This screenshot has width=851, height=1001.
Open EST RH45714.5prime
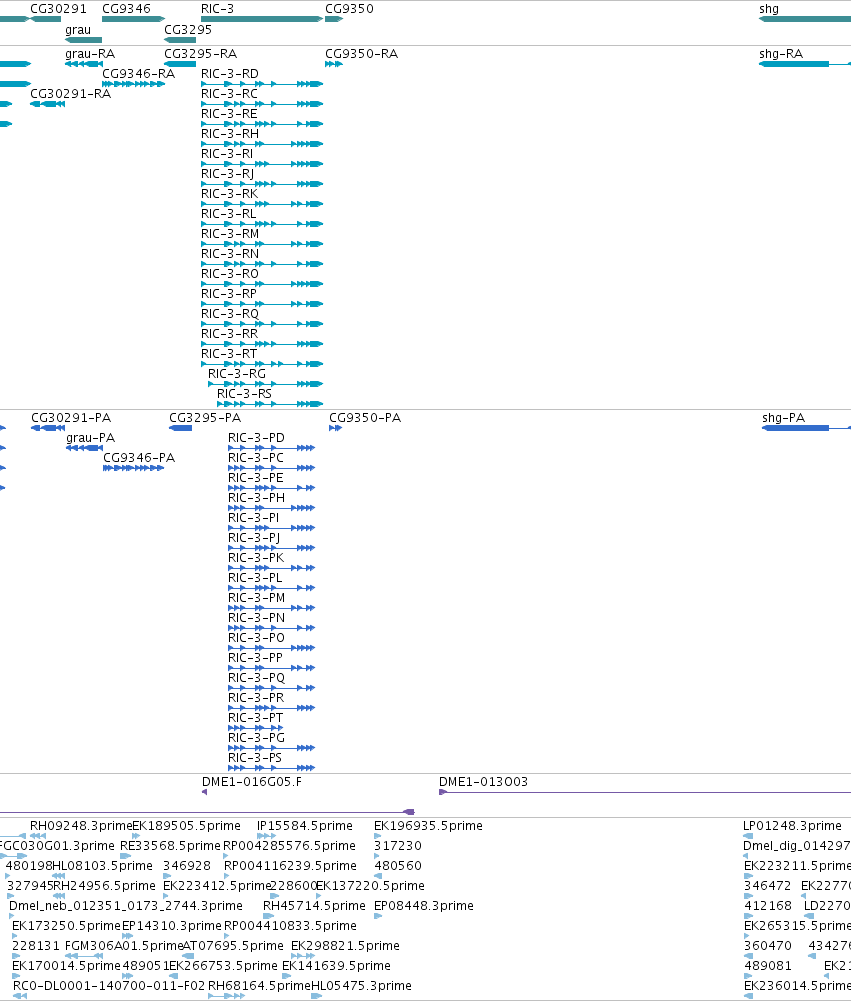pos(268,916)
